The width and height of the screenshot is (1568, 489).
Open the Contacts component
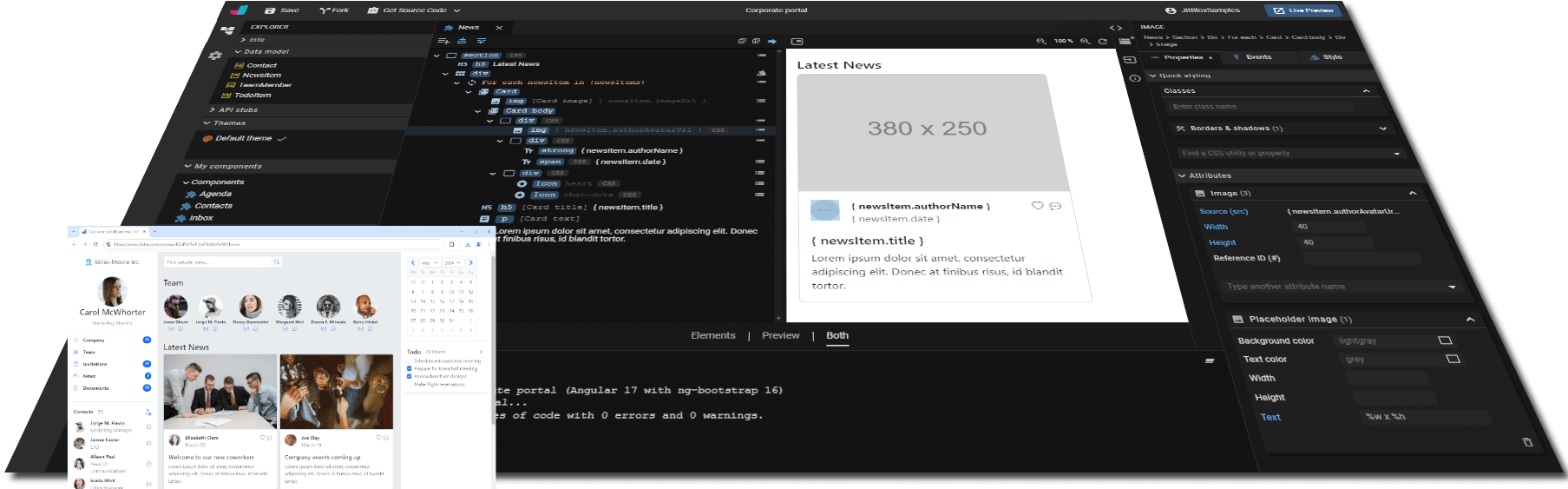pyautogui.click(x=207, y=206)
